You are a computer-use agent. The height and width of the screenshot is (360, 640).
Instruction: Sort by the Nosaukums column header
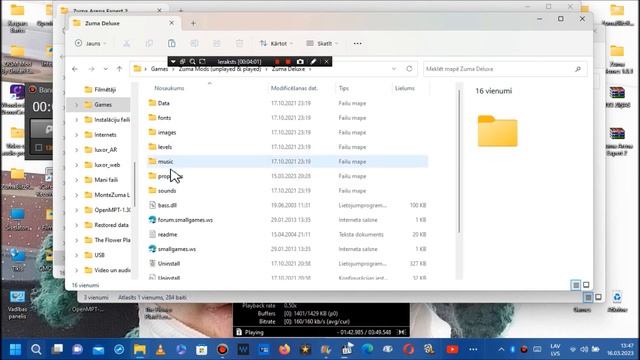point(169,88)
